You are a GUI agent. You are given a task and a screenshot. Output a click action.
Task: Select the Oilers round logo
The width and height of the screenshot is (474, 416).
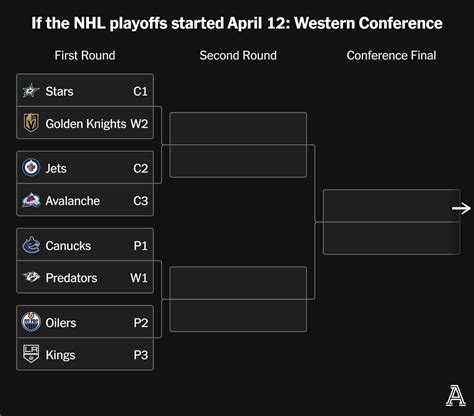click(x=31, y=322)
